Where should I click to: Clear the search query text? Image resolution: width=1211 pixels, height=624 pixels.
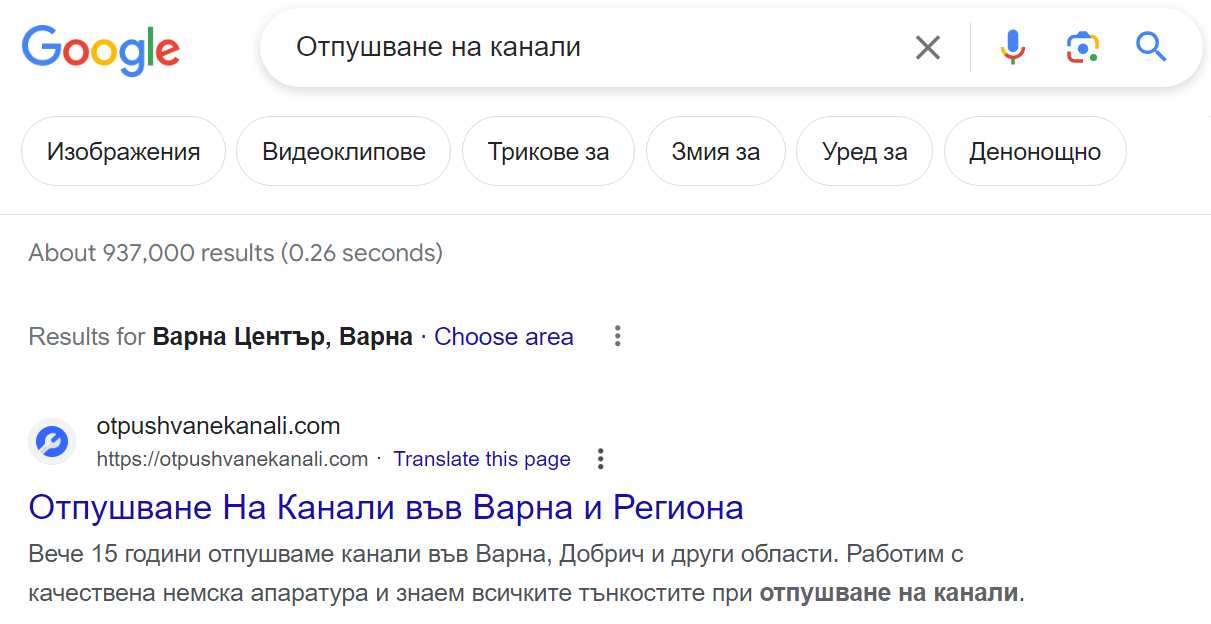[928, 47]
